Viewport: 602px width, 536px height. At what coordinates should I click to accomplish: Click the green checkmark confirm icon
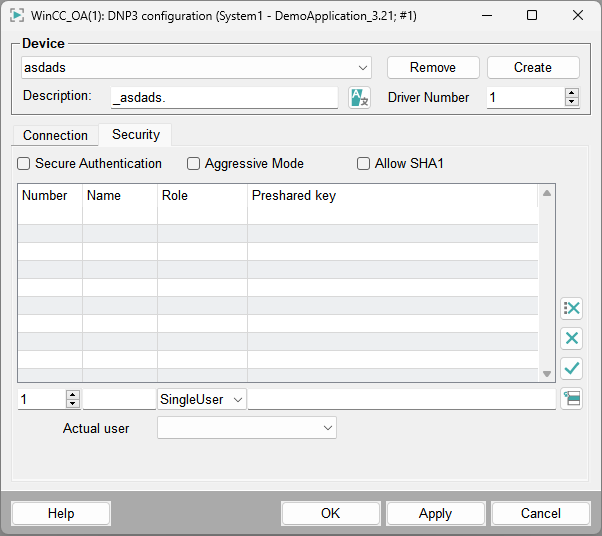pos(572,368)
